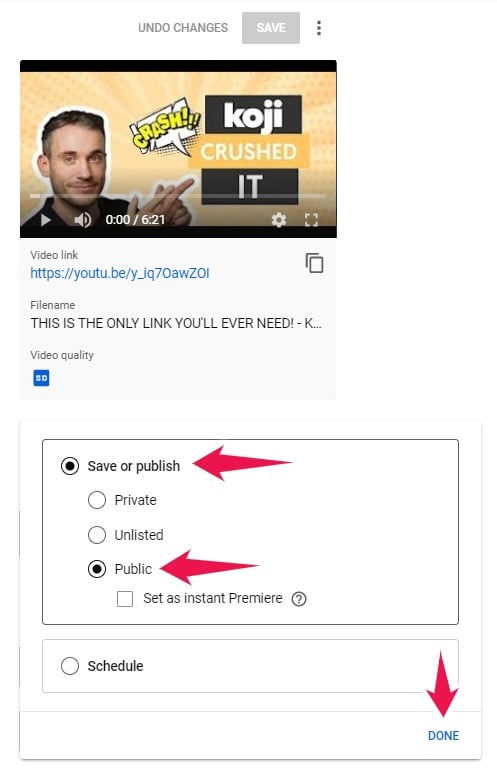Copy the video link with copy icon
This screenshot has width=497, height=773.
click(x=314, y=263)
